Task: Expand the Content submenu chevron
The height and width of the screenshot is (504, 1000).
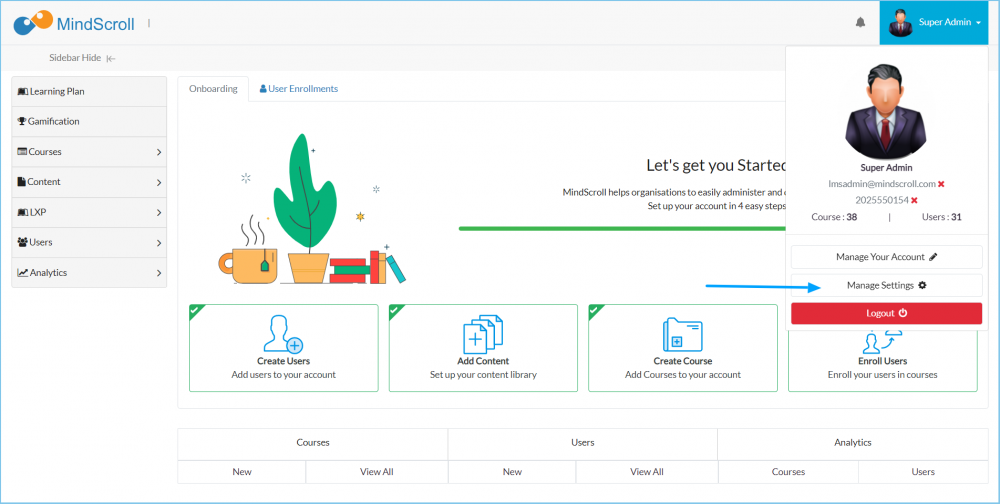Action: (159, 182)
